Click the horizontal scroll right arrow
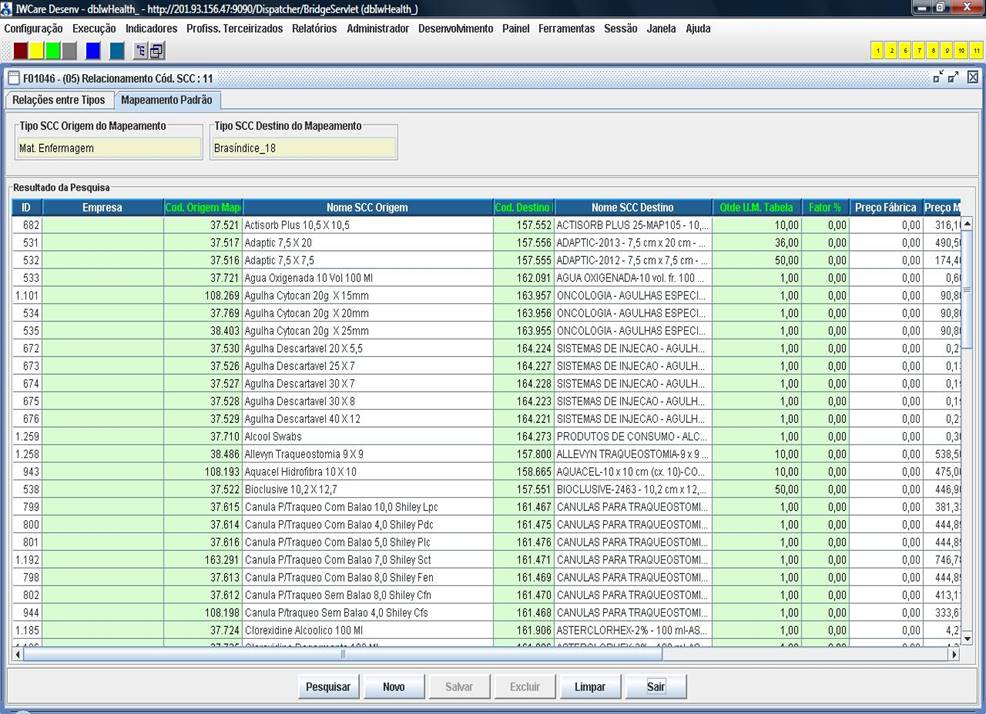Viewport: 986px width, 714px height. pyautogui.click(x=955, y=654)
